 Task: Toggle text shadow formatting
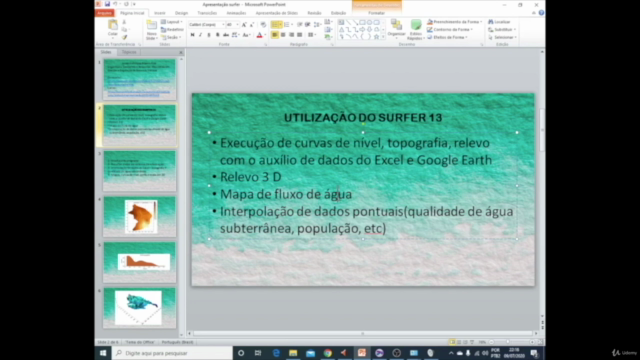218,35
